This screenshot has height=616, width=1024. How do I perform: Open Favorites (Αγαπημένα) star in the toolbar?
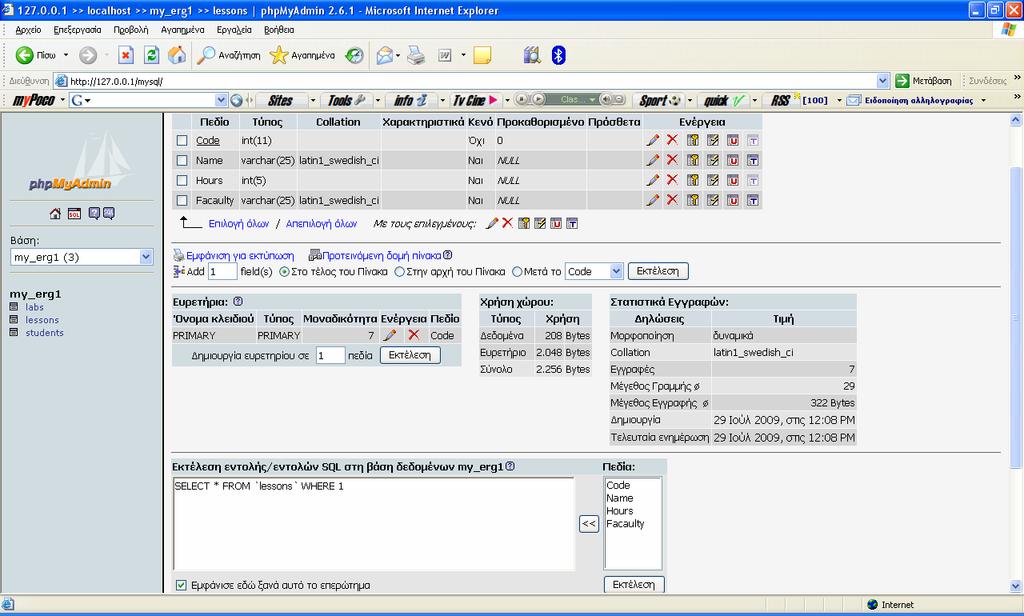tap(302, 56)
